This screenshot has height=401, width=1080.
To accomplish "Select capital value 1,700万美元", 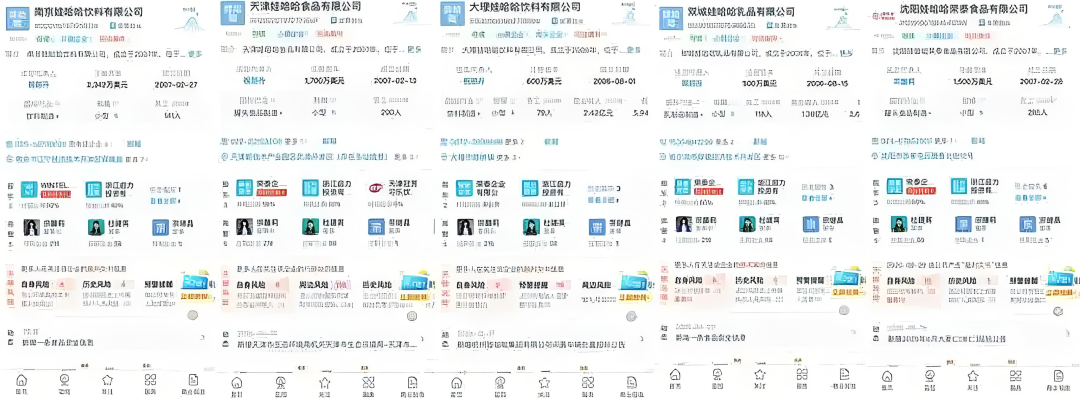I will (322, 81).
